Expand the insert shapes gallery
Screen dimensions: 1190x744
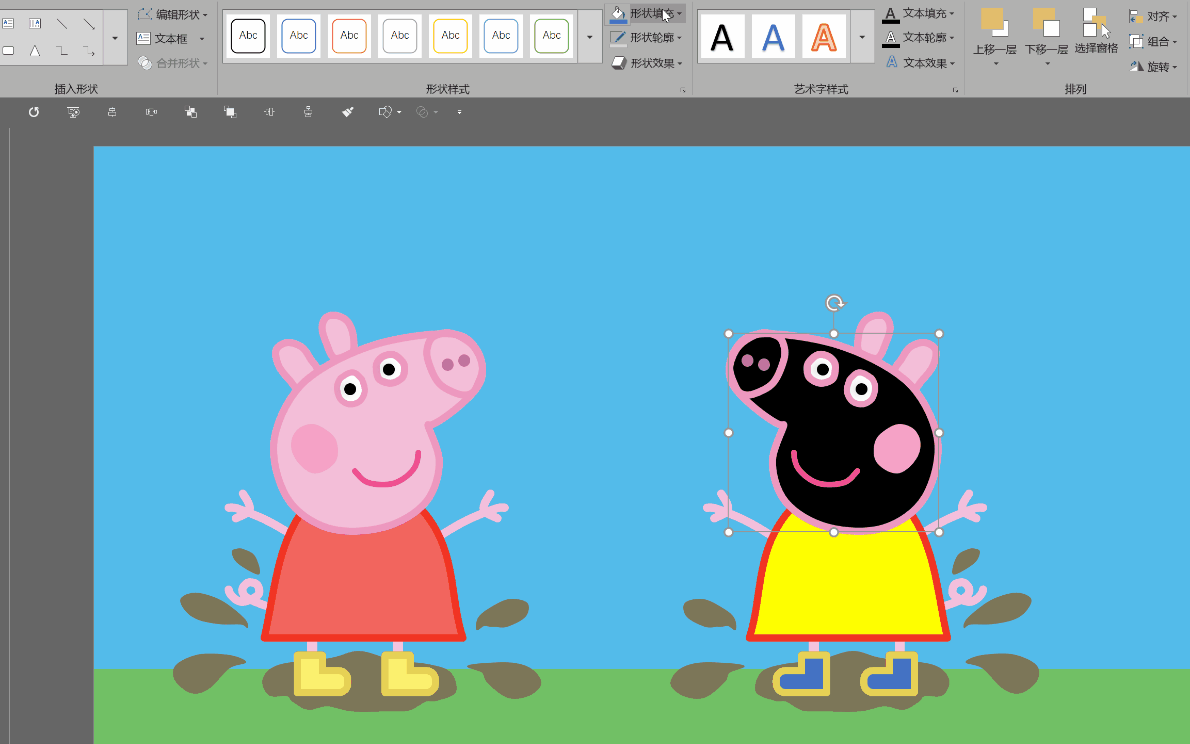pyautogui.click(x=115, y=37)
